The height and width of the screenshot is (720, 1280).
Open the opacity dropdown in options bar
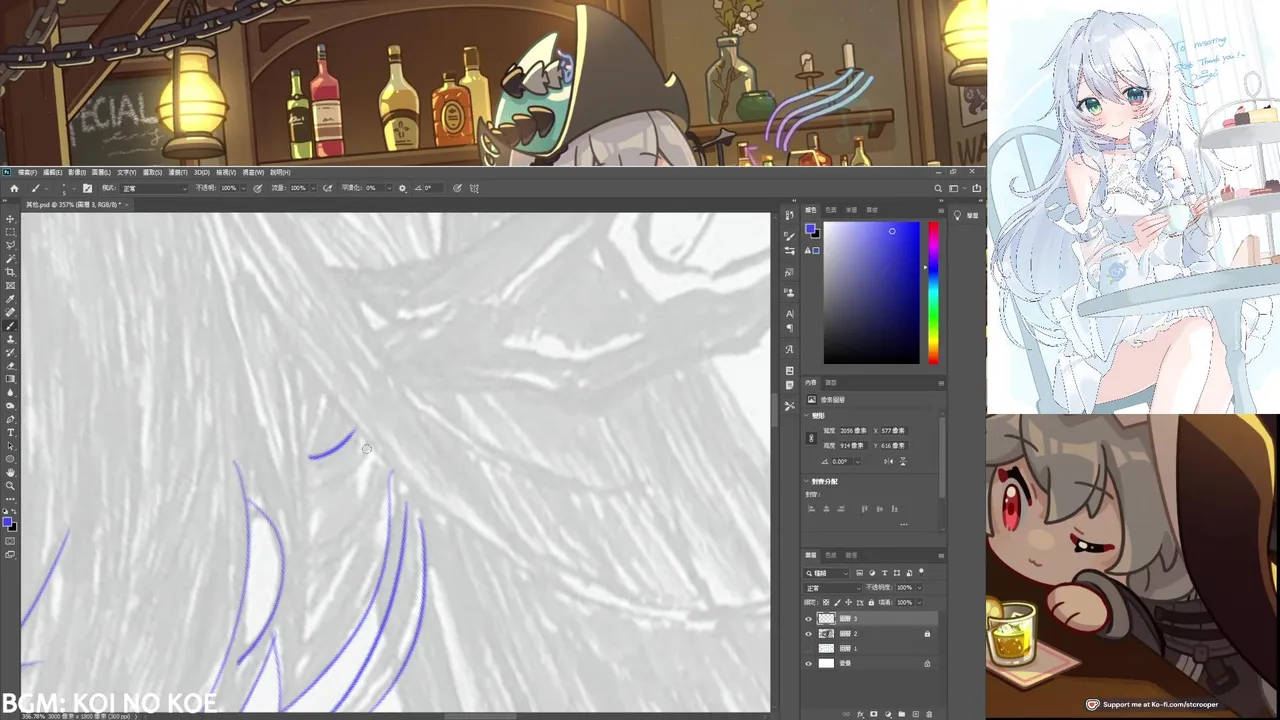[244, 188]
